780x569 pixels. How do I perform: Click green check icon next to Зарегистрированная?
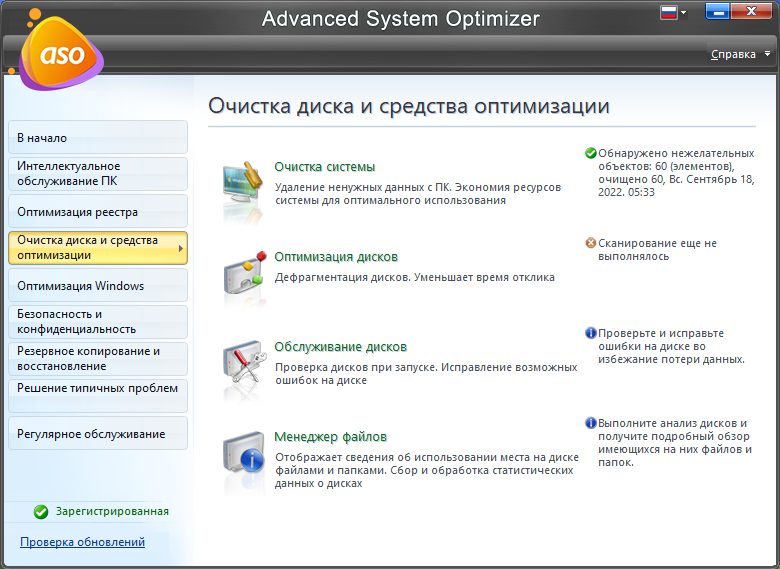[x=41, y=511]
